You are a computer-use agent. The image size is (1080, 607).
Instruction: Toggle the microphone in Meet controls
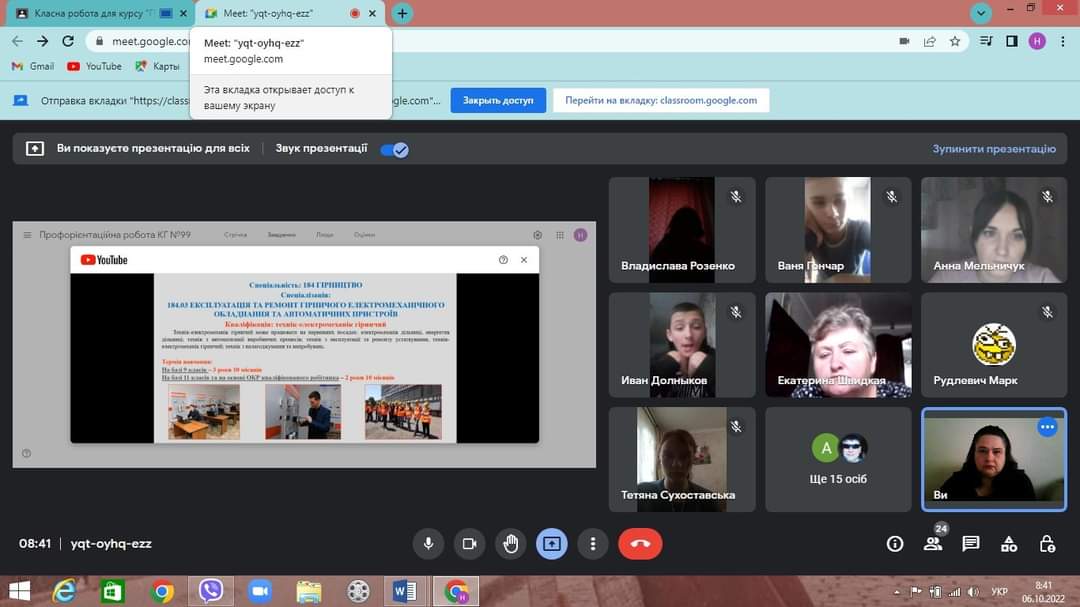click(x=428, y=543)
